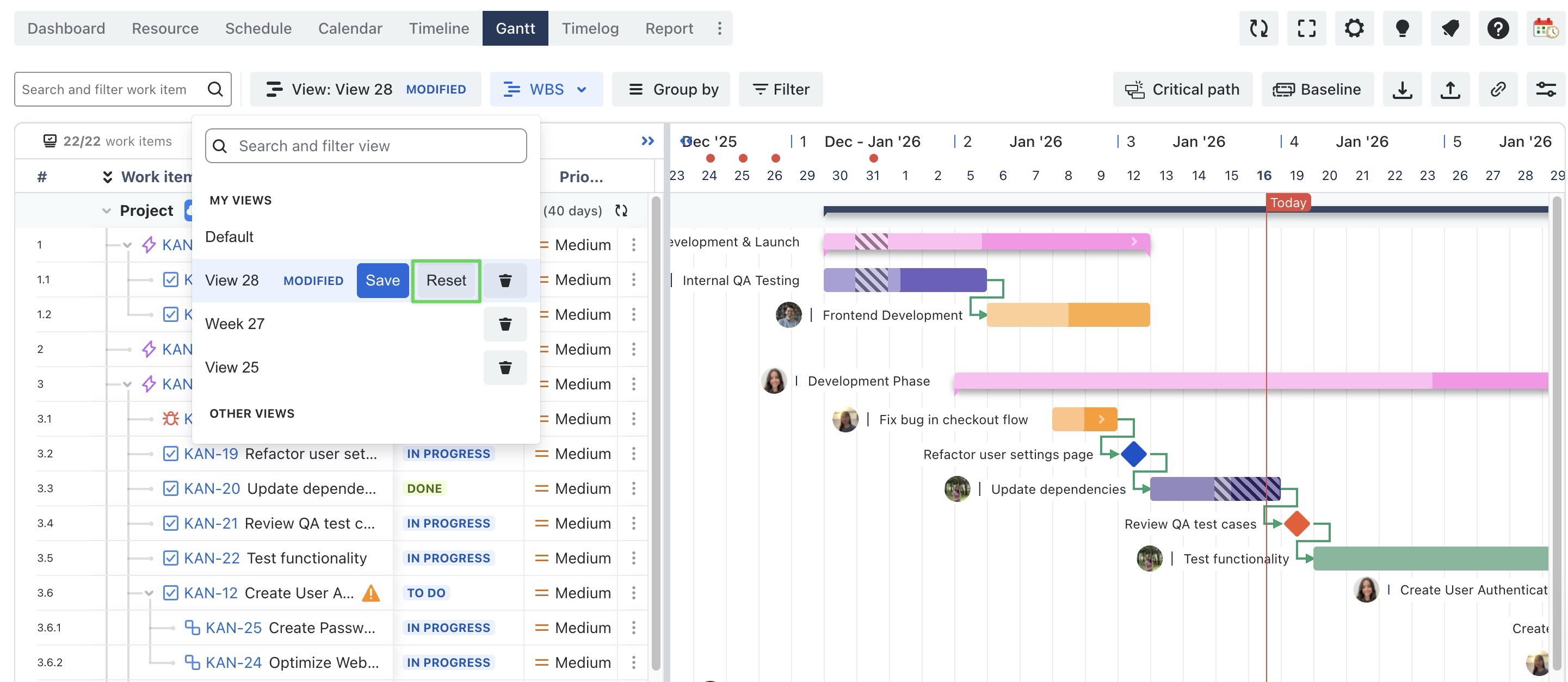
Task: Toggle the Baseline display
Action: (x=1317, y=89)
